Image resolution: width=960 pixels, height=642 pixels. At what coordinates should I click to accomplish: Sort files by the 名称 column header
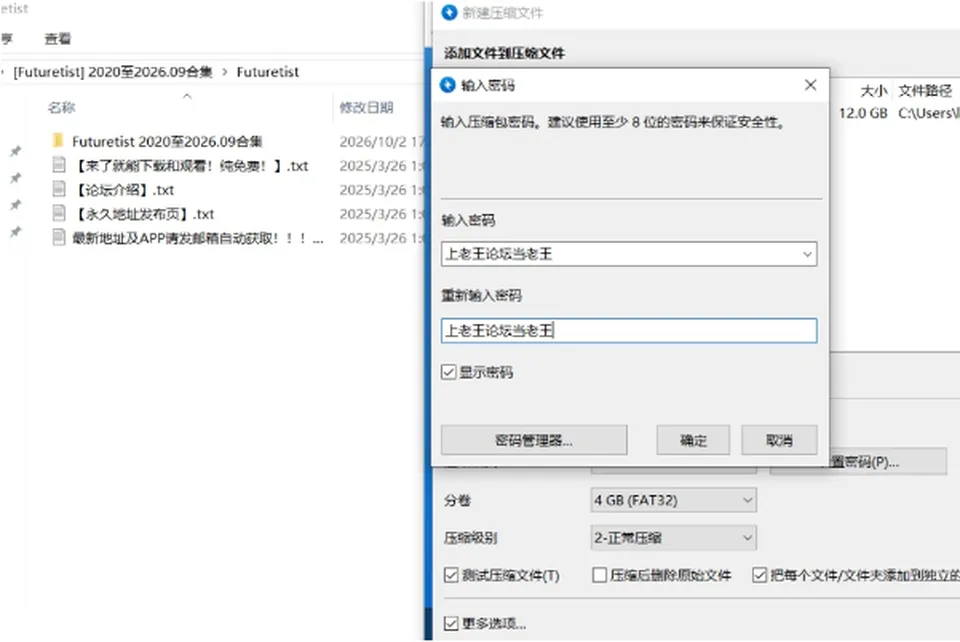click(61, 108)
